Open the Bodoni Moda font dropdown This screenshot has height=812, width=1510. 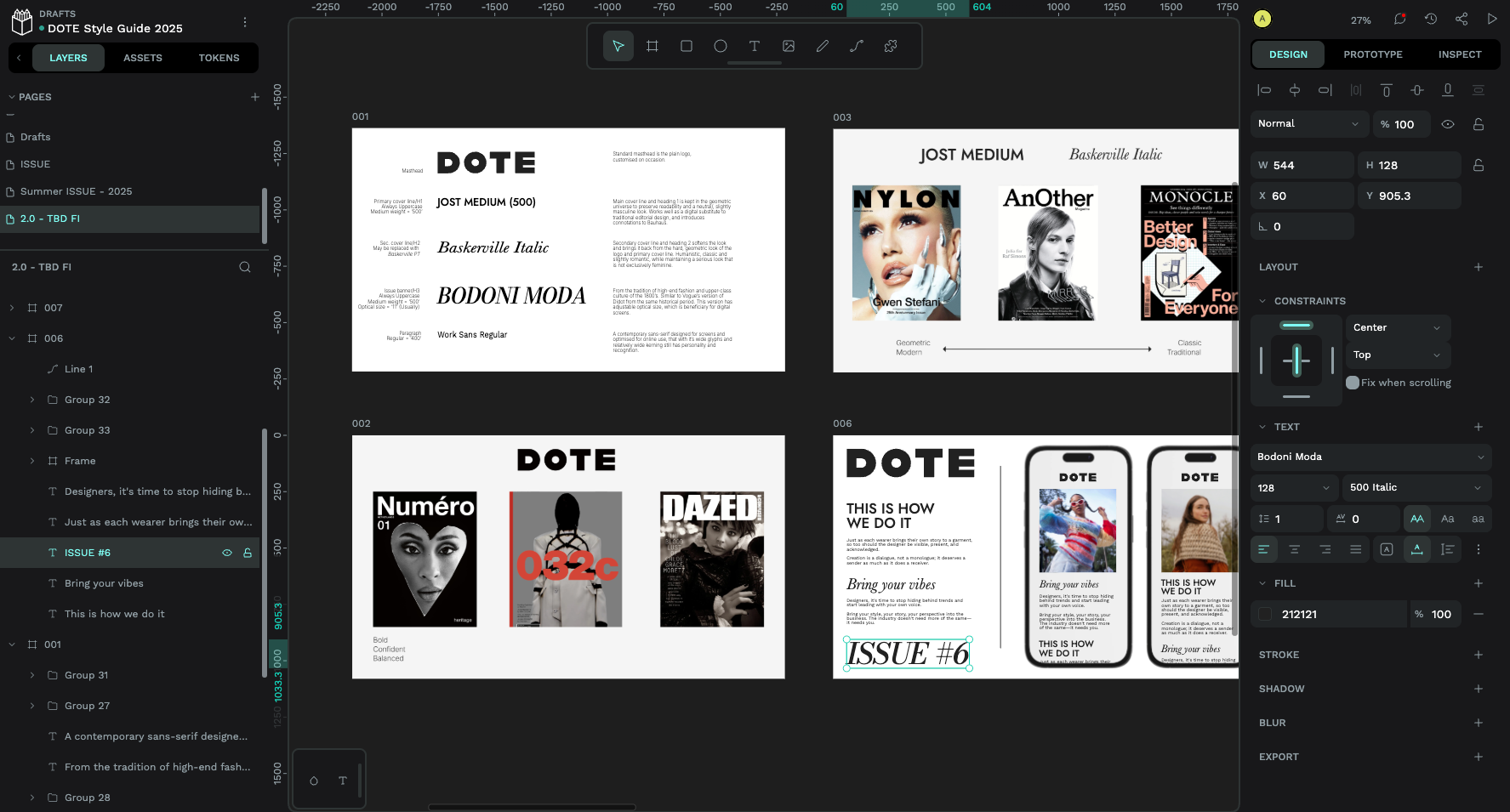[x=1371, y=457]
